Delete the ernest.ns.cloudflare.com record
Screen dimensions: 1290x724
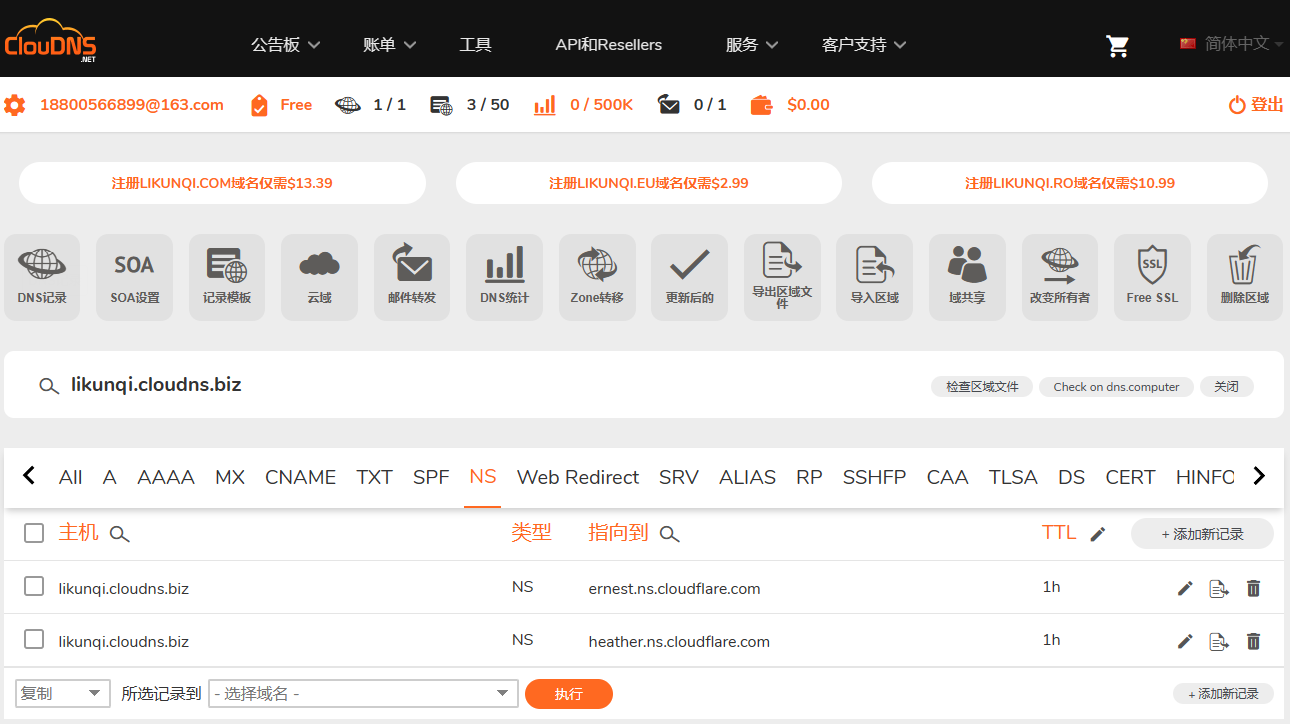point(1253,588)
